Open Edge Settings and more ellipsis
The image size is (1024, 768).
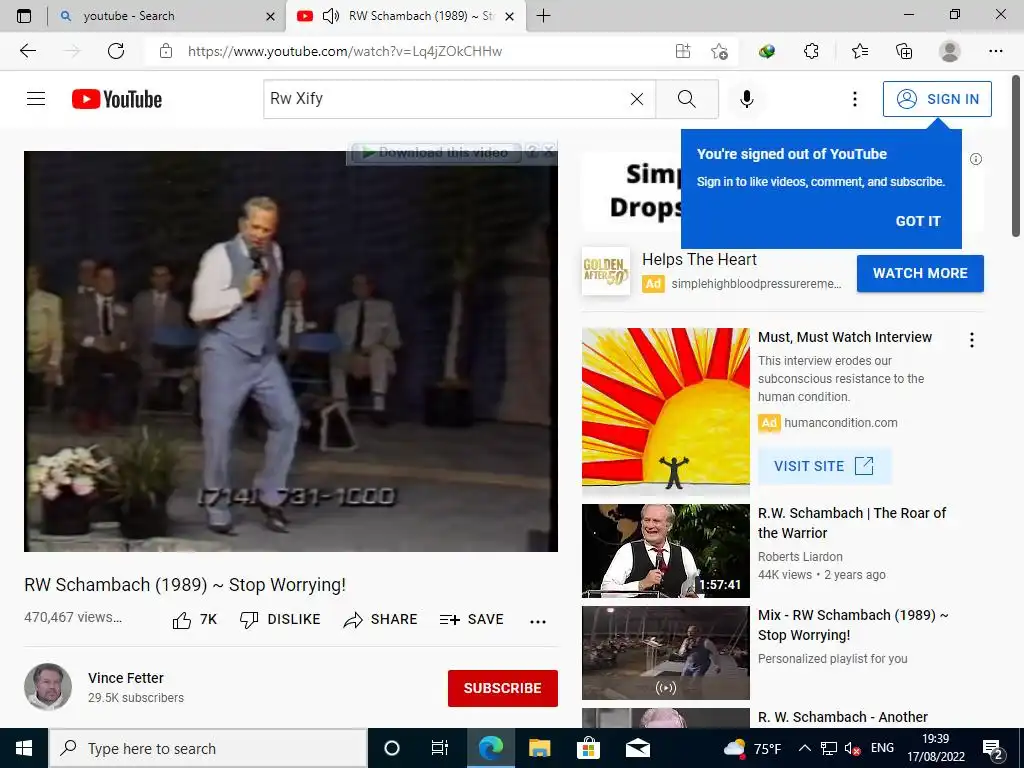(995, 51)
